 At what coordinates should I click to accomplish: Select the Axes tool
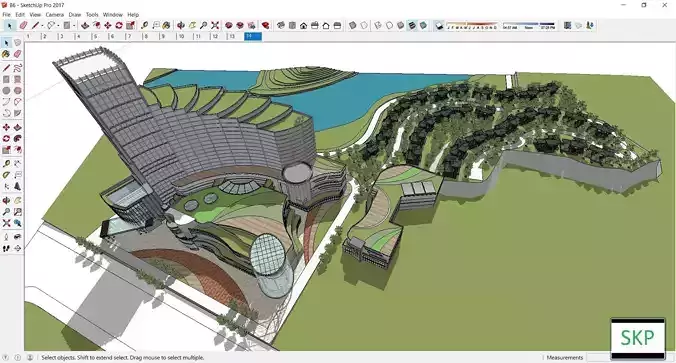point(6,186)
